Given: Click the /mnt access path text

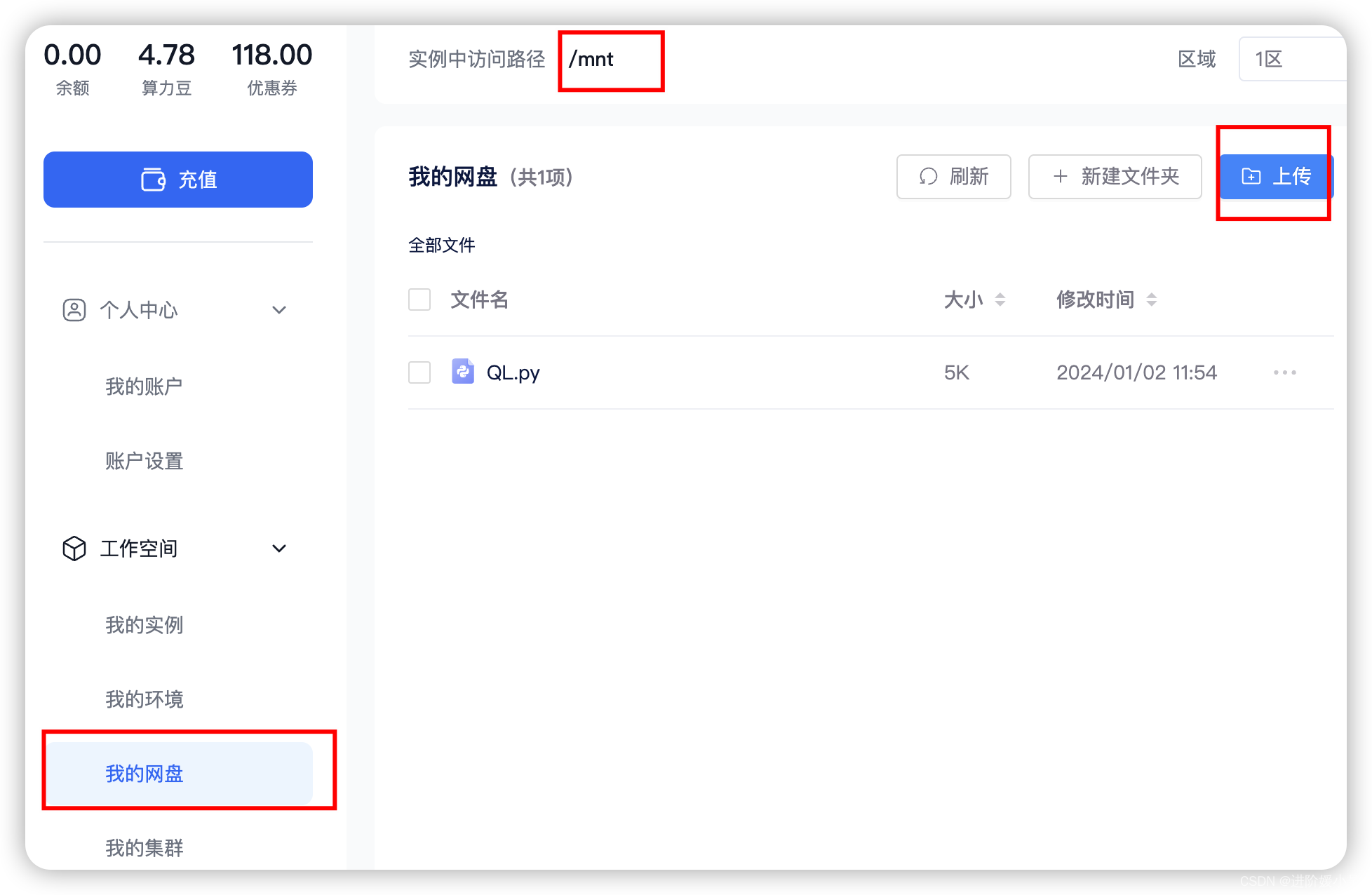Looking at the screenshot, I should (591, 59).
